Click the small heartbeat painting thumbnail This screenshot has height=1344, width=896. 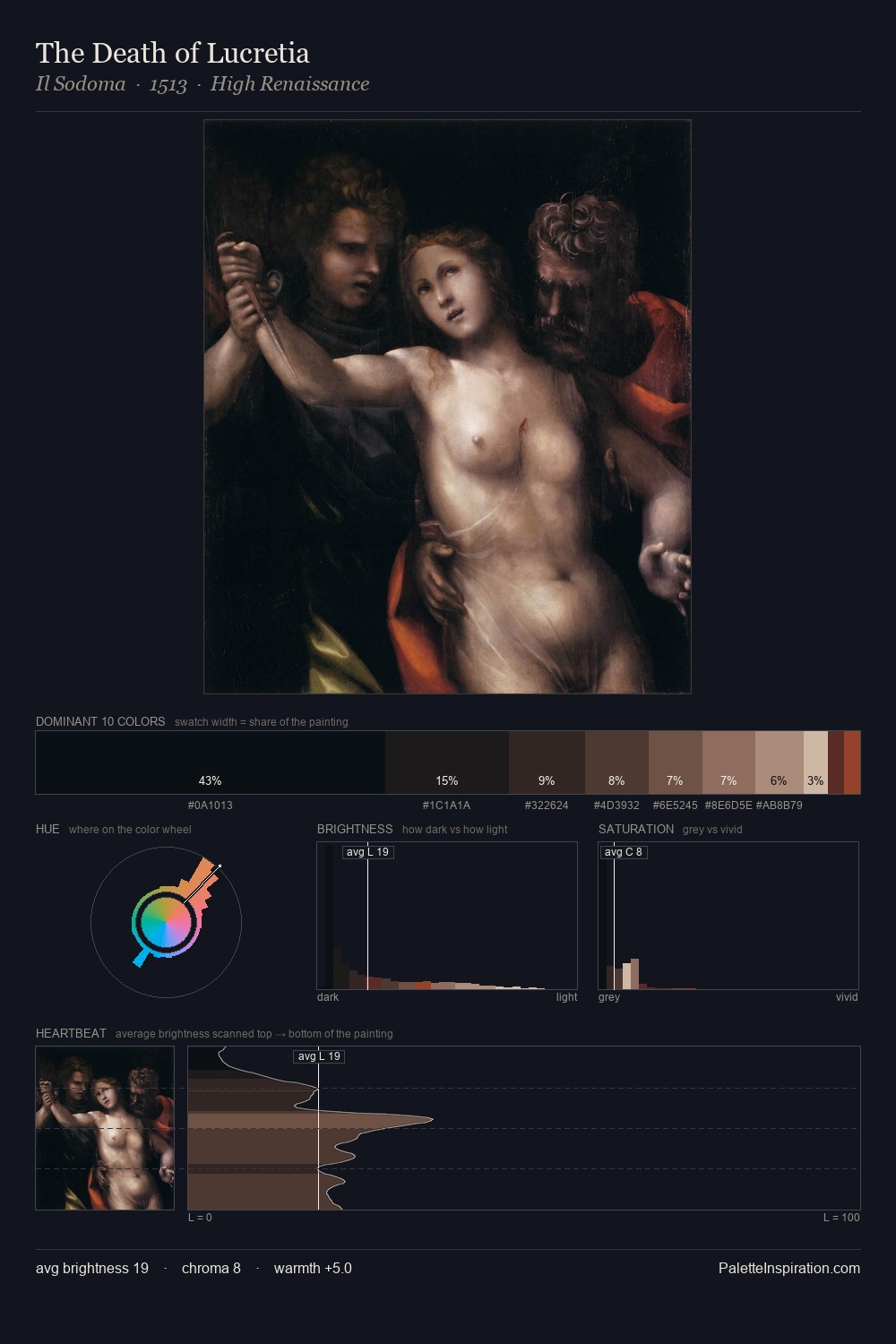[105, 1128]
